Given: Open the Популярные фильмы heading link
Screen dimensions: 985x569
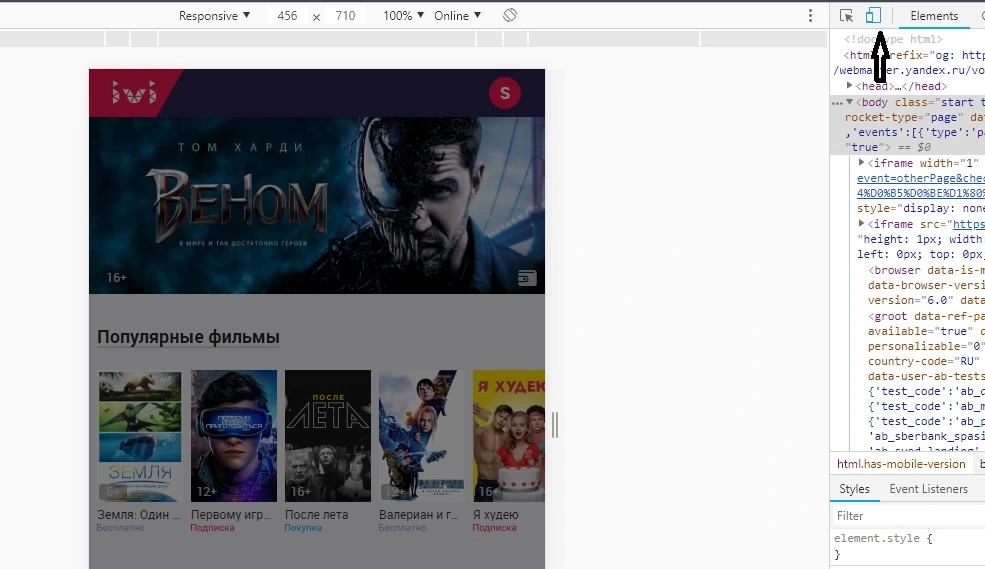Looking at the screenshot, I should (x=188, y=337).
